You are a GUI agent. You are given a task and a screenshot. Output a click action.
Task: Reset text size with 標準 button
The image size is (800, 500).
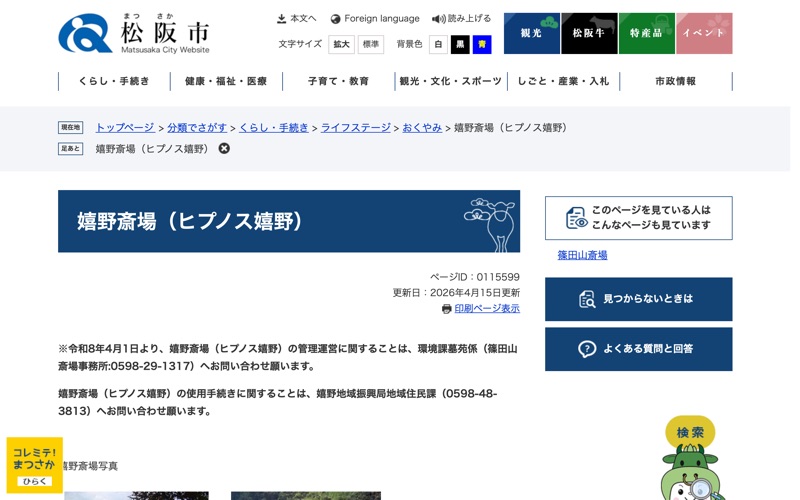click(x=370, y=44)
